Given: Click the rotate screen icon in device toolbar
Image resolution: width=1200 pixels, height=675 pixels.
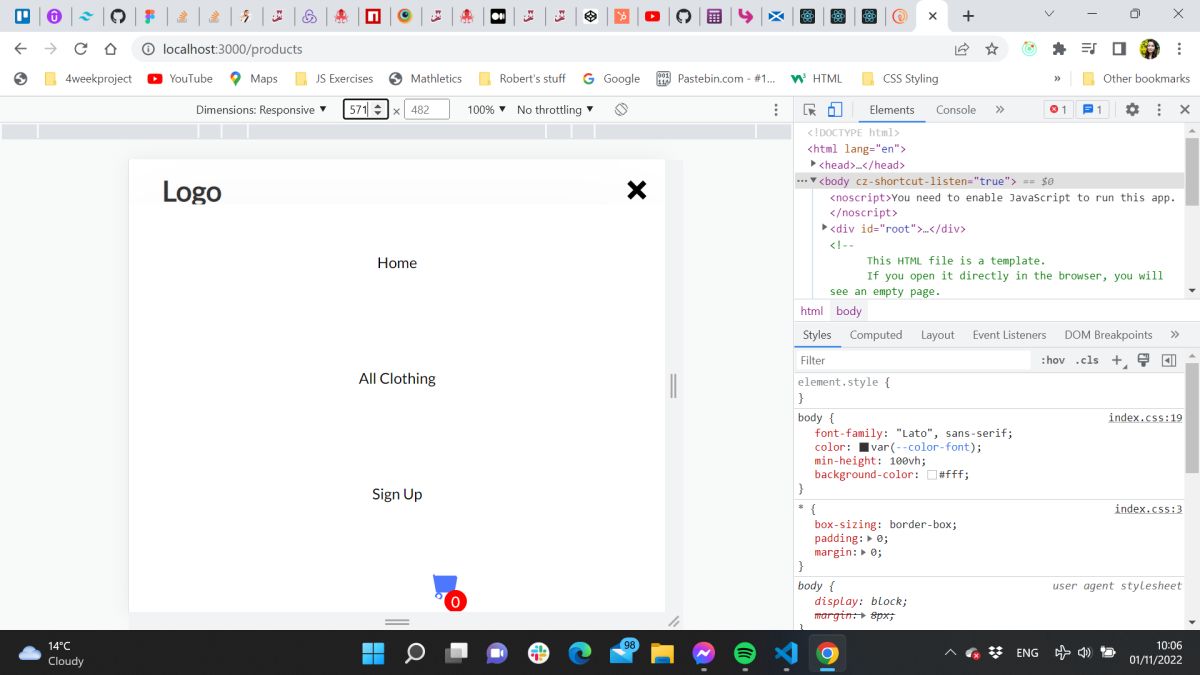Looking at the screenshot, I should (621, 109).
